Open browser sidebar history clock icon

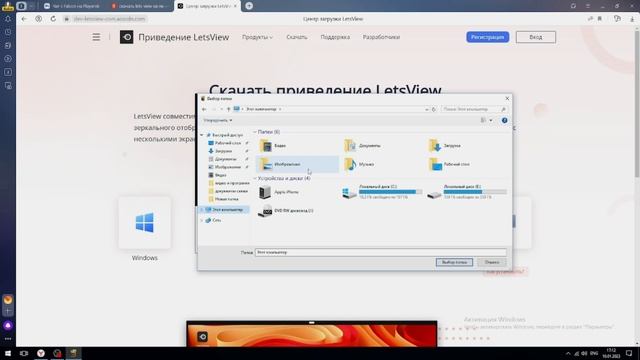pos(8,32)
